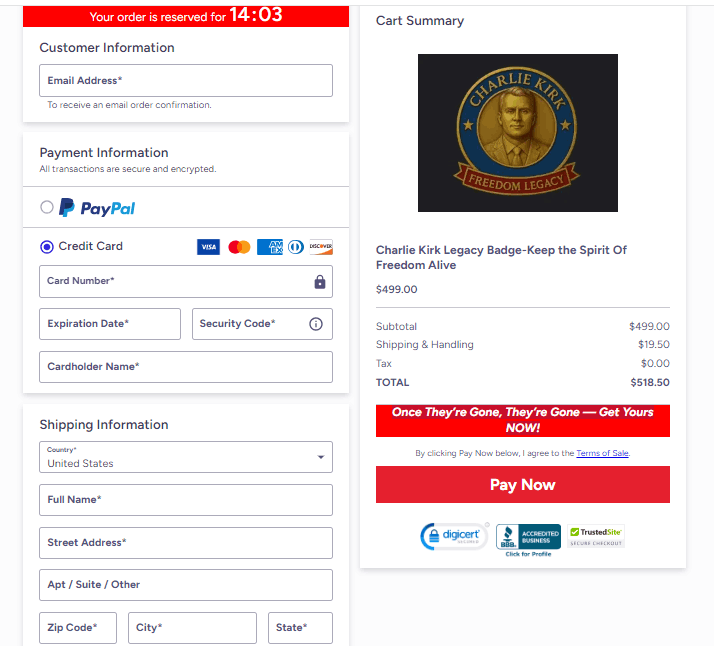Click the Discover card icon
Screen dimensions: 714x646
tap(321, 247)
